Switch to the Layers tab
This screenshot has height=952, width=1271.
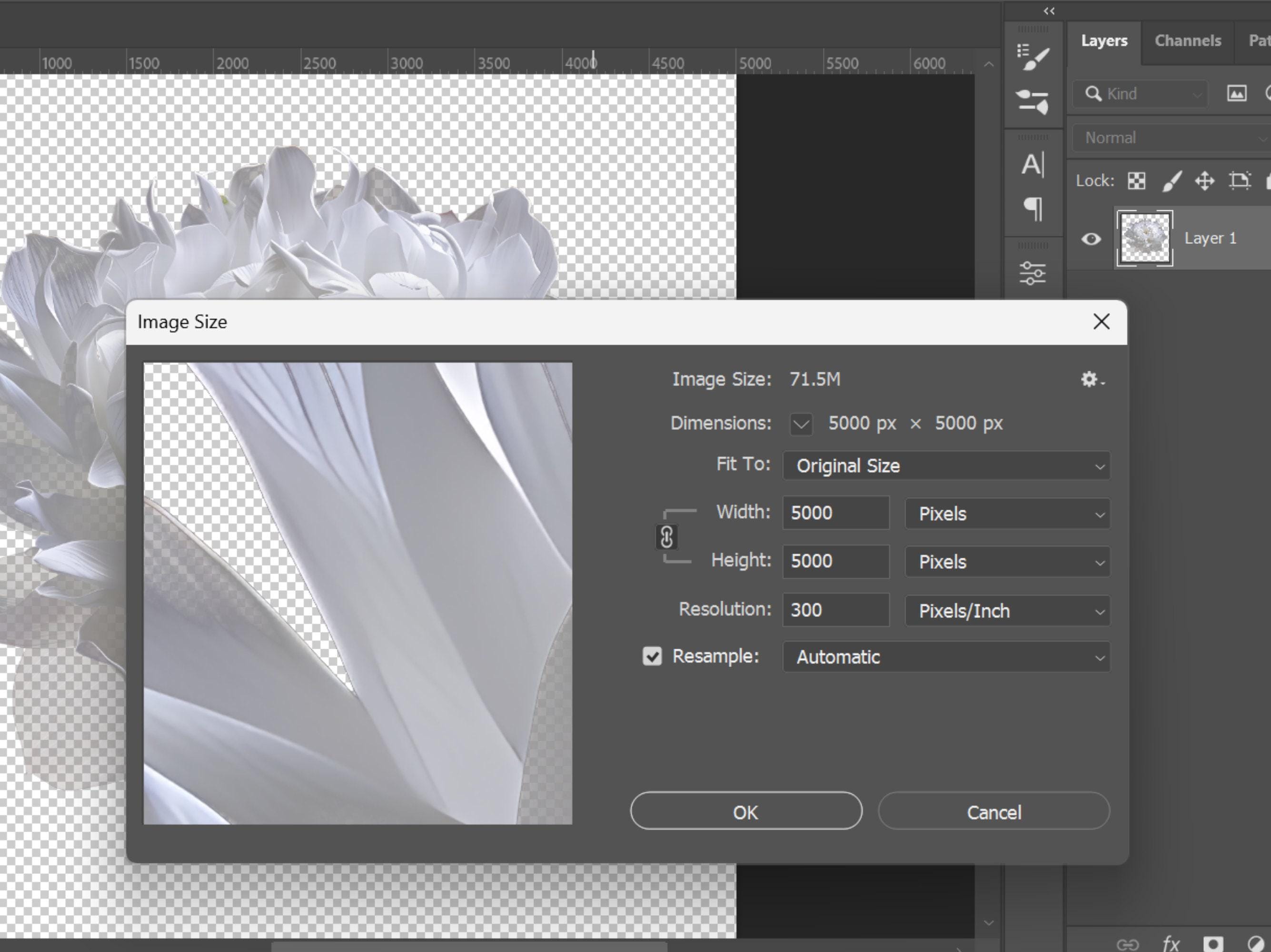tap(1104, 41)
